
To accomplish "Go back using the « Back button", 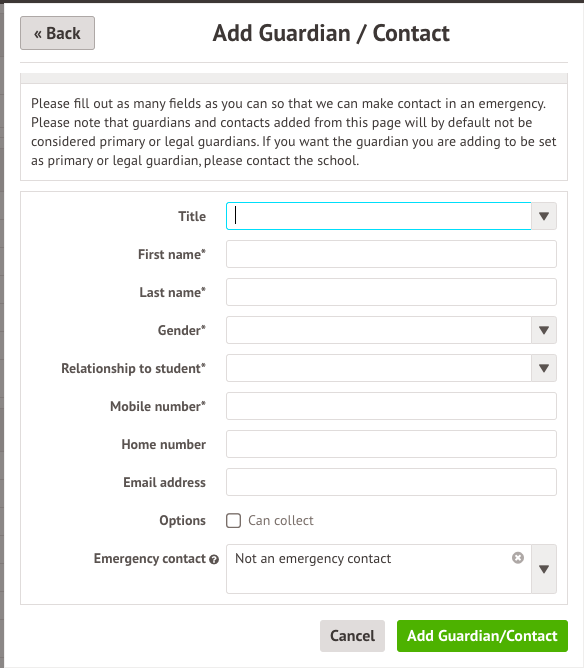I will tap(58, 33).
